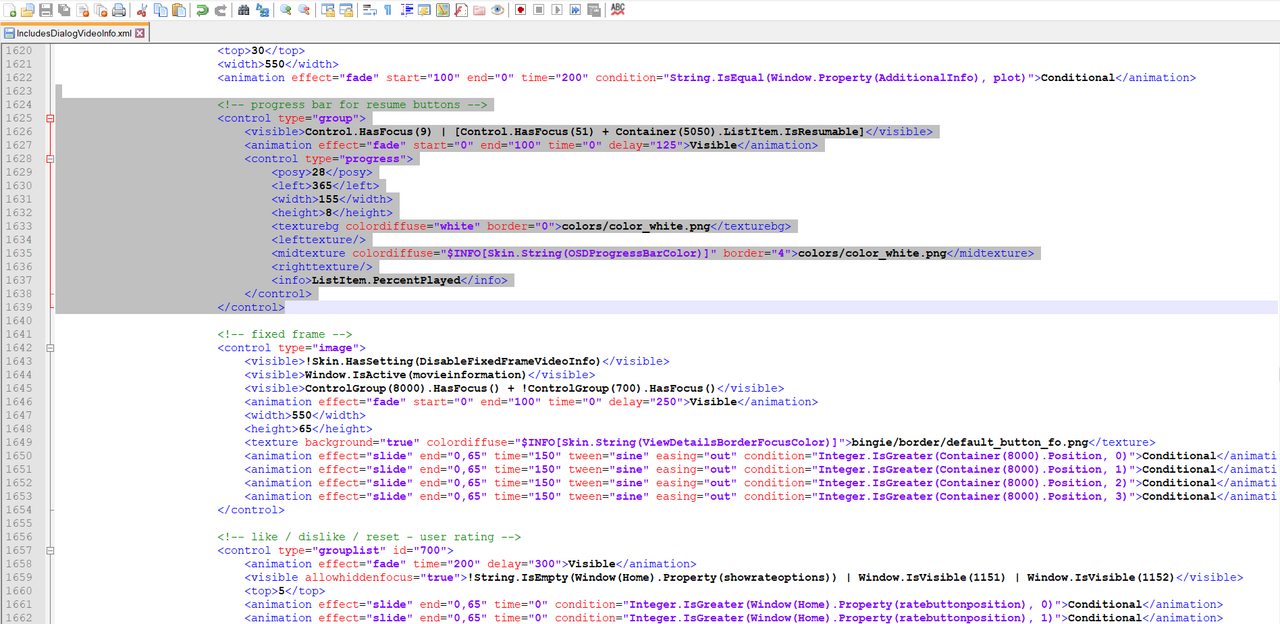This screenshot has width=1280, height=624.
Task: Click the righttexture tag on line 1636
Action: pyautogui.click(x=322, y=267)
